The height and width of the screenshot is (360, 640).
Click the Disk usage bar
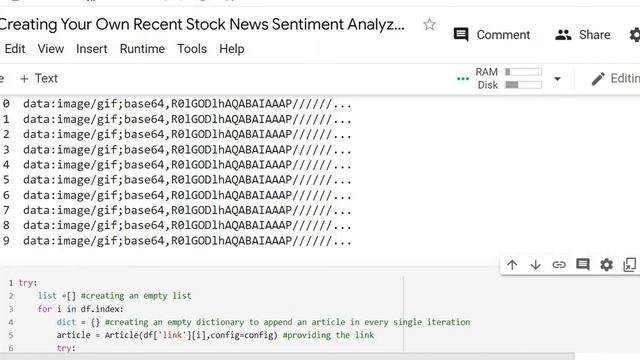(523, 85)
